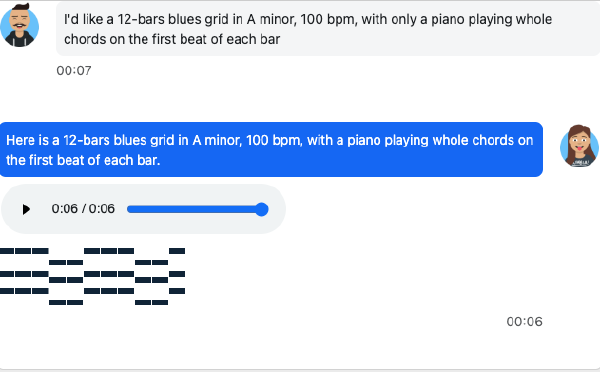Click the last bottom-row note pair
This screenshot has width=600, height=372.
pyautogui.click(x=152, y=302)
